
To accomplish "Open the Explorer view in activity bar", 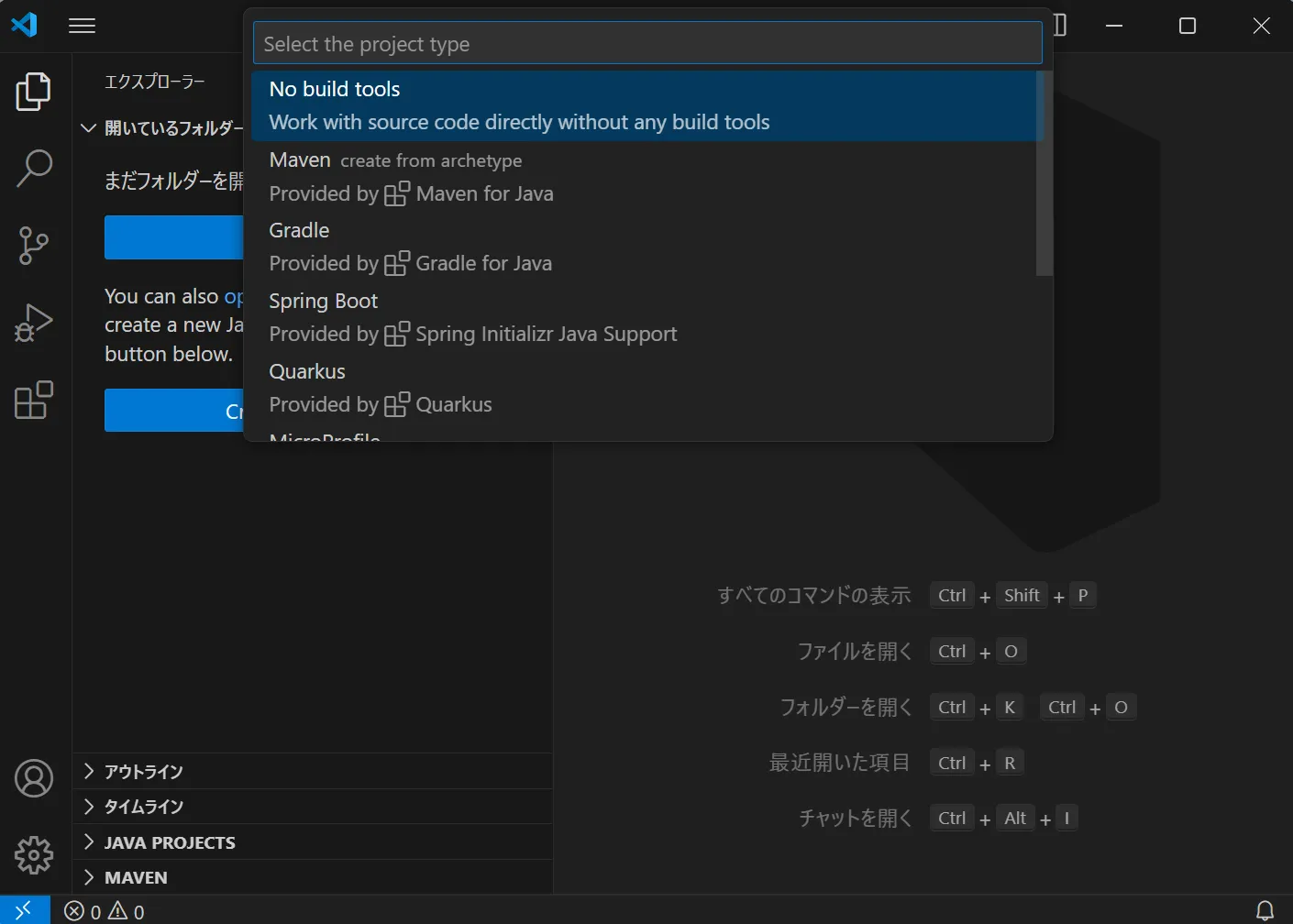I will (34, 92).
